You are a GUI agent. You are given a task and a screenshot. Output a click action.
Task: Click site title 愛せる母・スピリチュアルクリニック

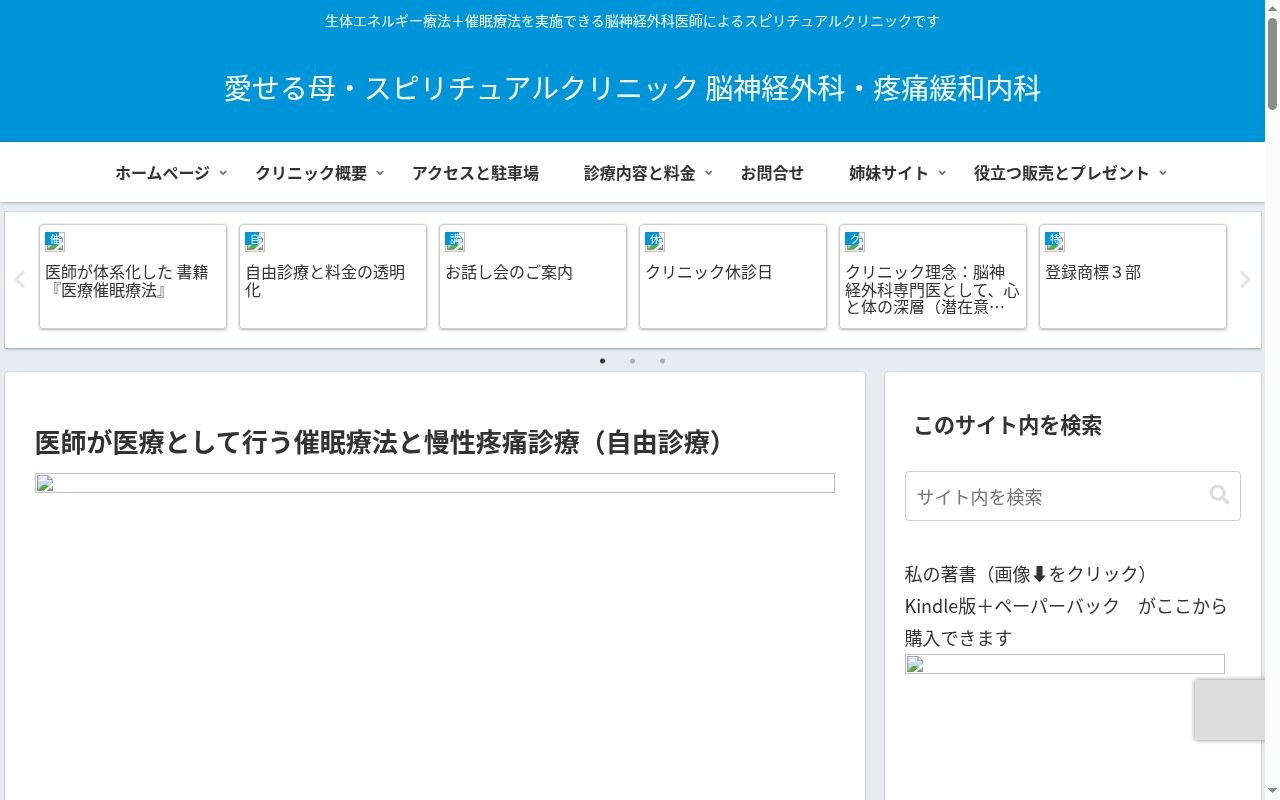(x=632, y=88)
